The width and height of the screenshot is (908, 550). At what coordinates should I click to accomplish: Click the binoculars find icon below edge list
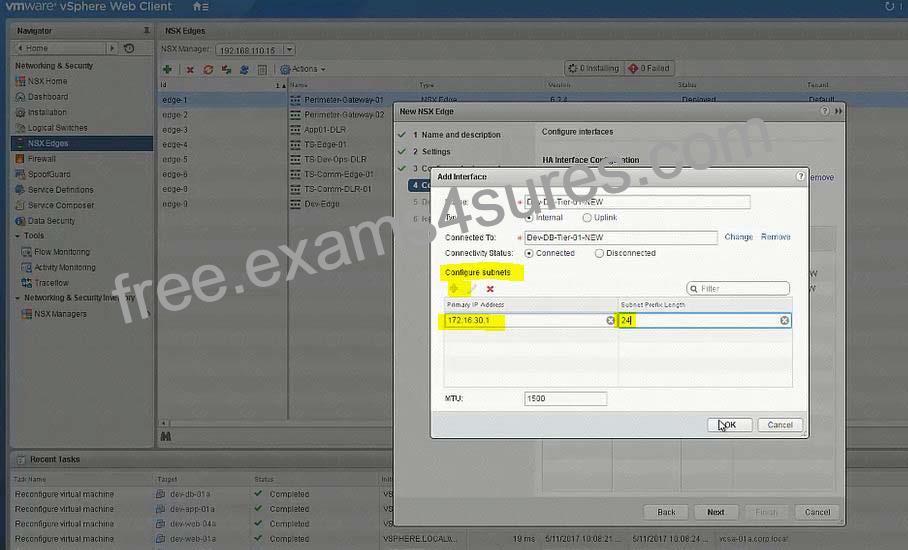(x=166, y=436)
